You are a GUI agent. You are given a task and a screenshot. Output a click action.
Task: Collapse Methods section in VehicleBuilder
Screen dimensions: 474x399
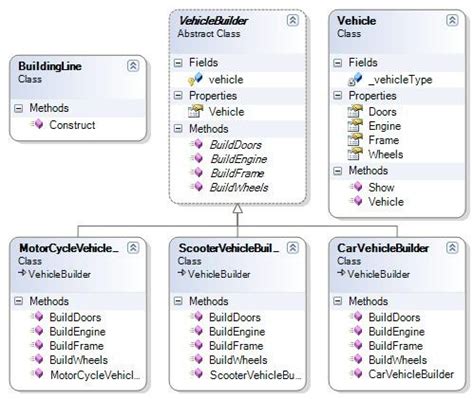point(178,129)
